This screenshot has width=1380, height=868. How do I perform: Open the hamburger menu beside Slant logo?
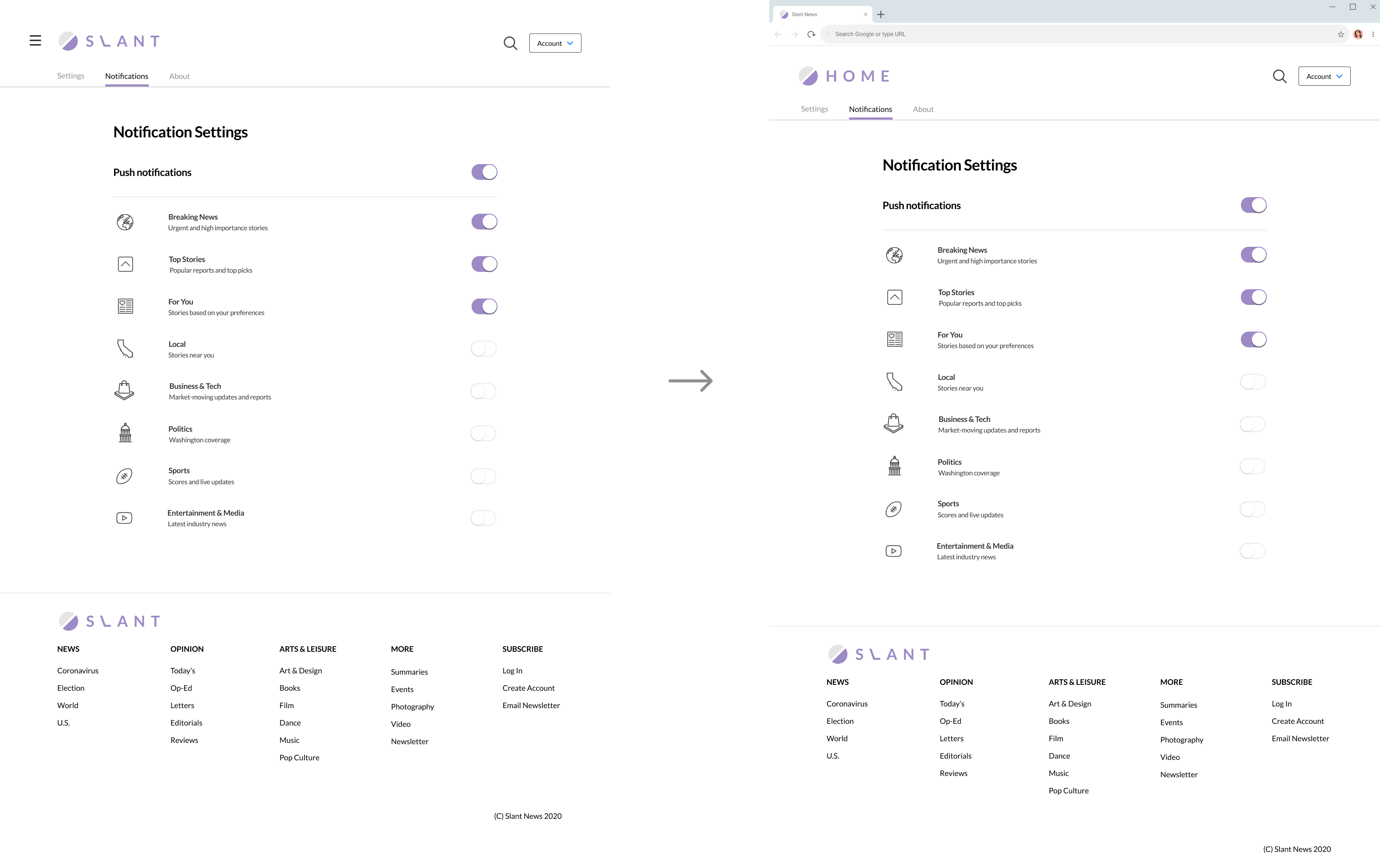coord(36,41)
